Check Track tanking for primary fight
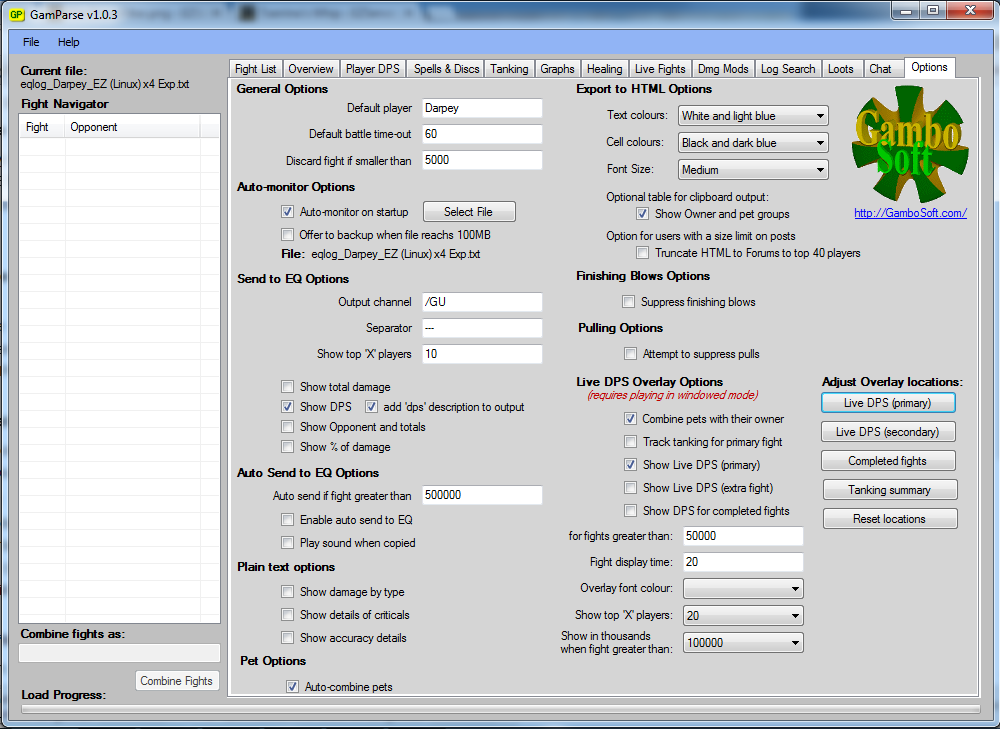 pos(631,442)
